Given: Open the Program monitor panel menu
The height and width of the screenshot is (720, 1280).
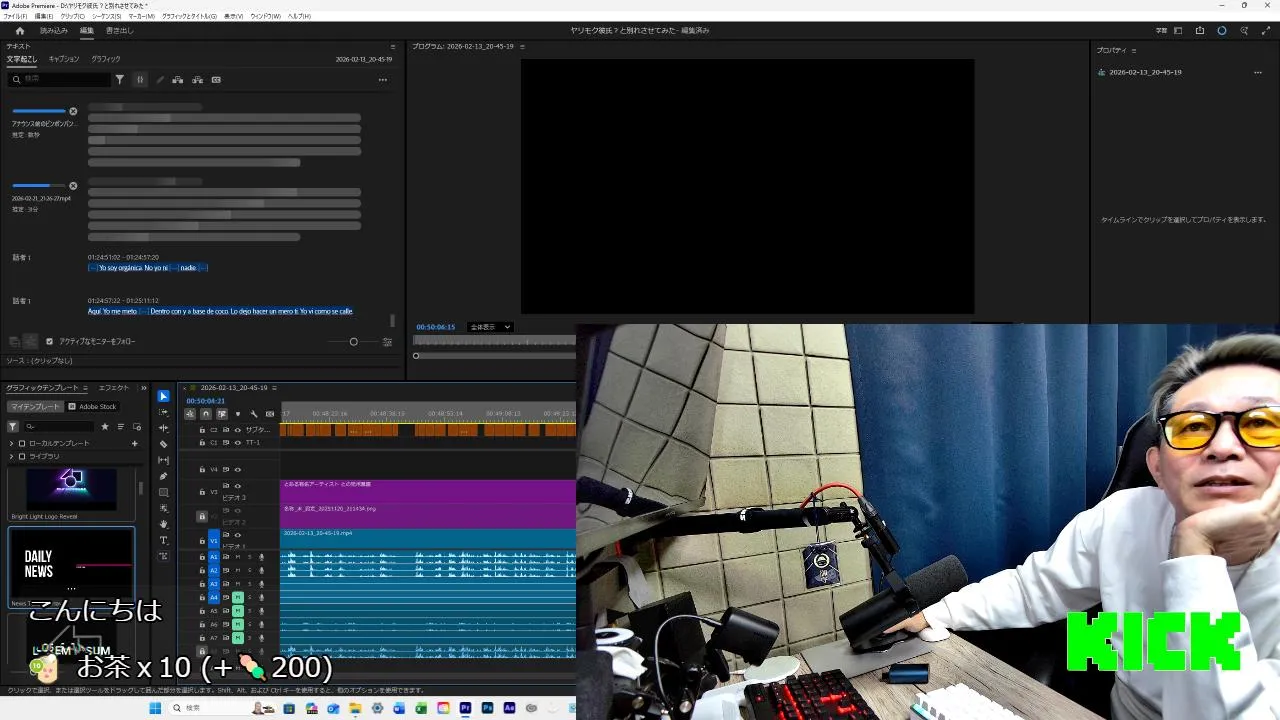Looking at the screenshot, I should click(522, 46).
